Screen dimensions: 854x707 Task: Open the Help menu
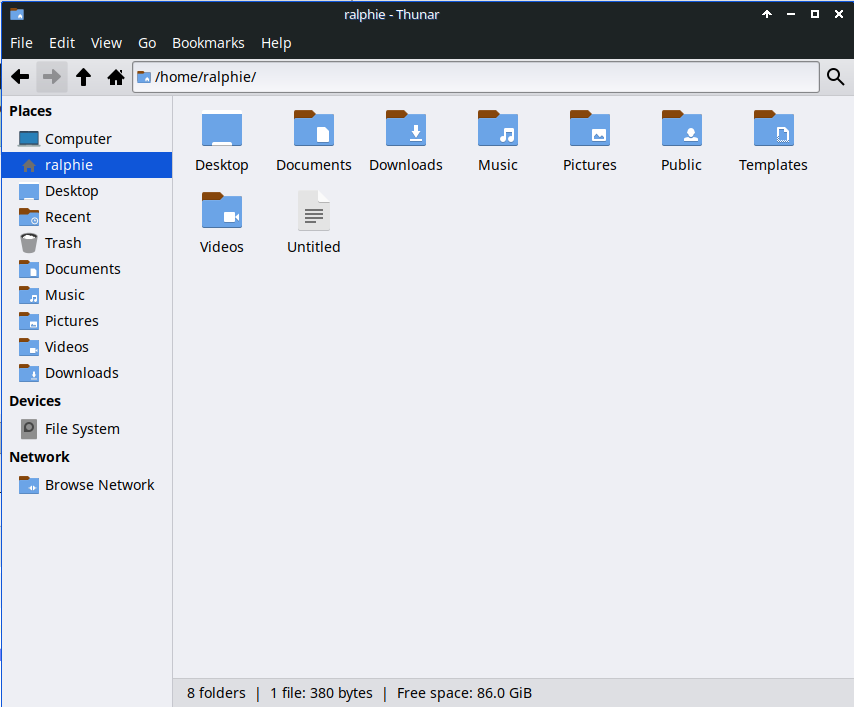[276, 43]
